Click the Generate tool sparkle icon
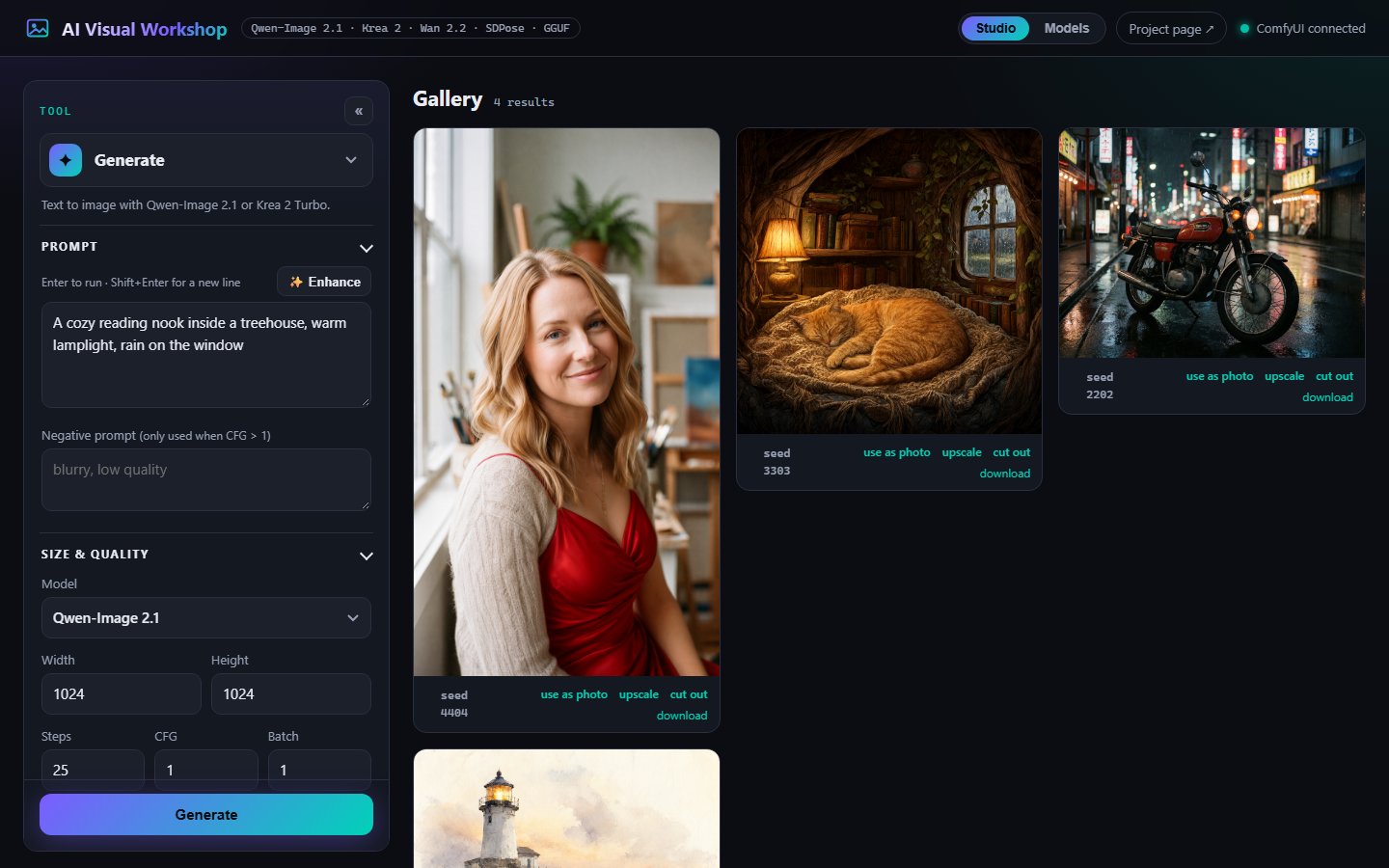This screenshot has height=868, width=1389. click(x=66, y=160)
